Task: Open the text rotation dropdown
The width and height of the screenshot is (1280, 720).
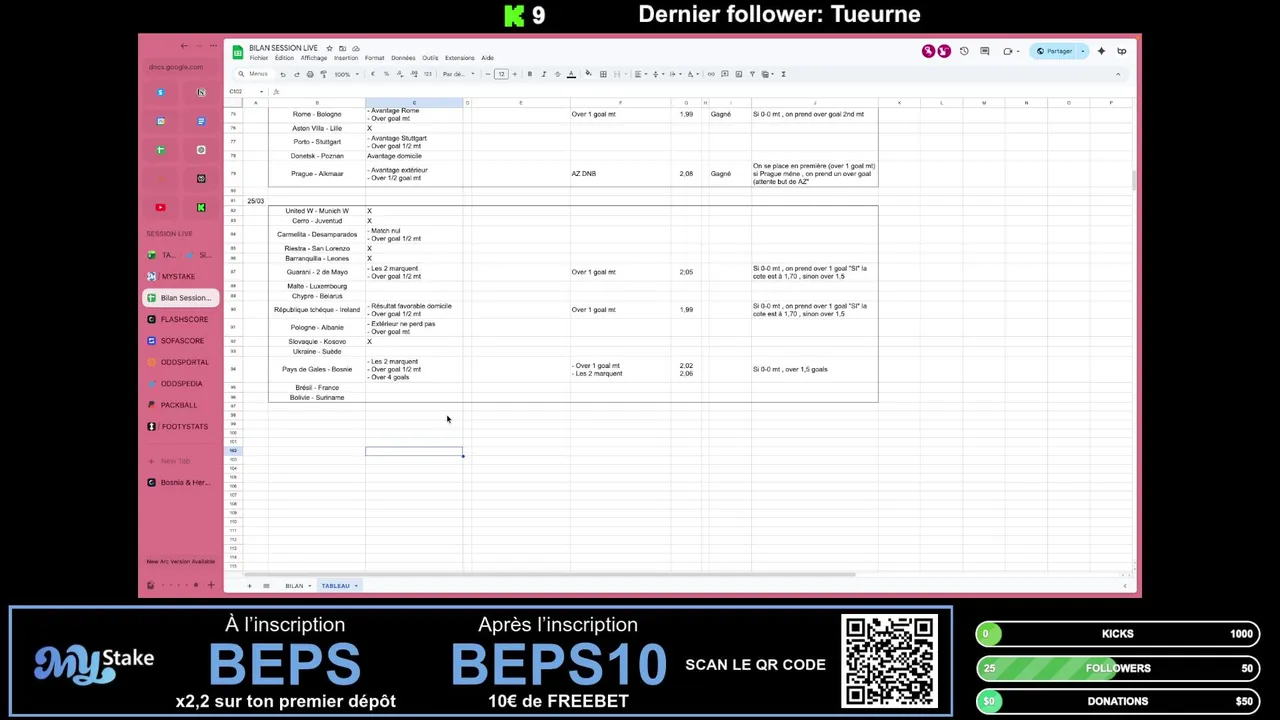Action: click(x=692, y=74)
